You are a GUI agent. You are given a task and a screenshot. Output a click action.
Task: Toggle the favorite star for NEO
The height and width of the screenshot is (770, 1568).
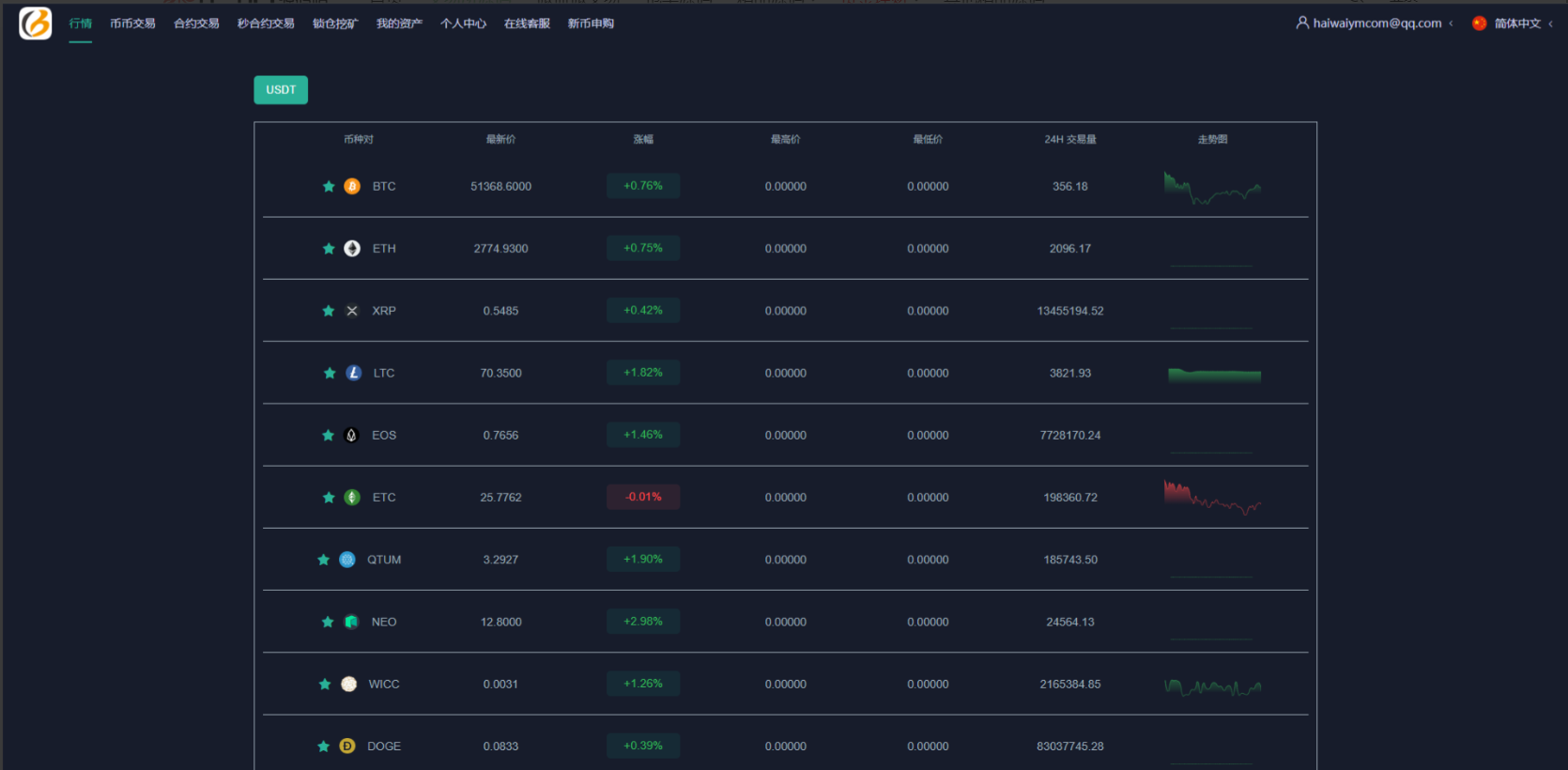pos(328,622)
